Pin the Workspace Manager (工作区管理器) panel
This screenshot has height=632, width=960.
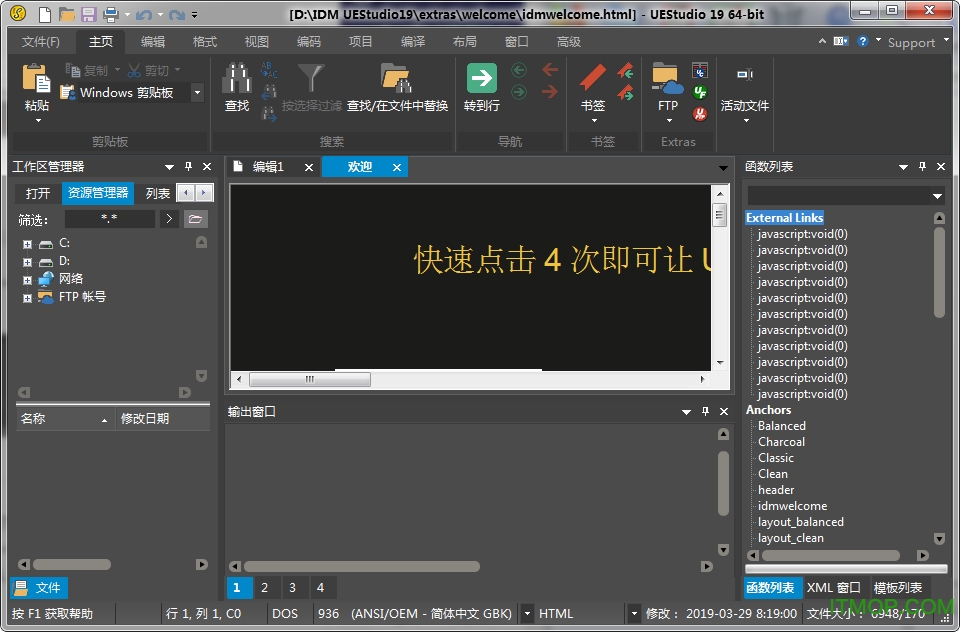(188, 166)
